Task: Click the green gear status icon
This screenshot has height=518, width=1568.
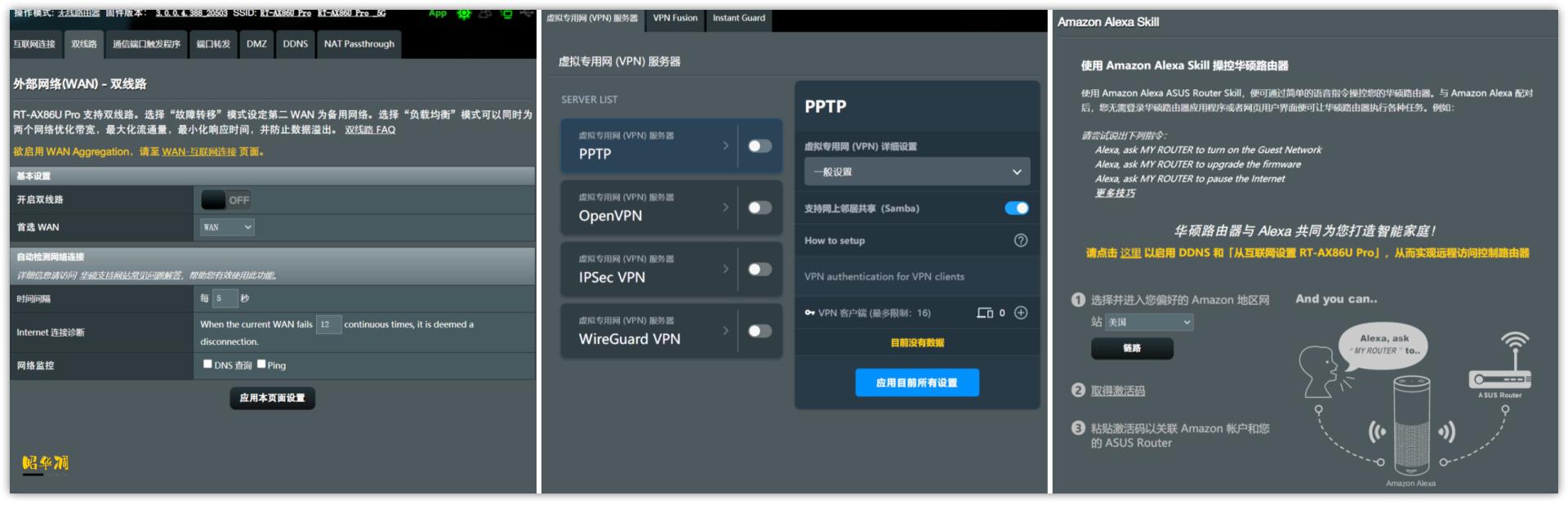Action: pyautogui.click(x=464, y=14)
